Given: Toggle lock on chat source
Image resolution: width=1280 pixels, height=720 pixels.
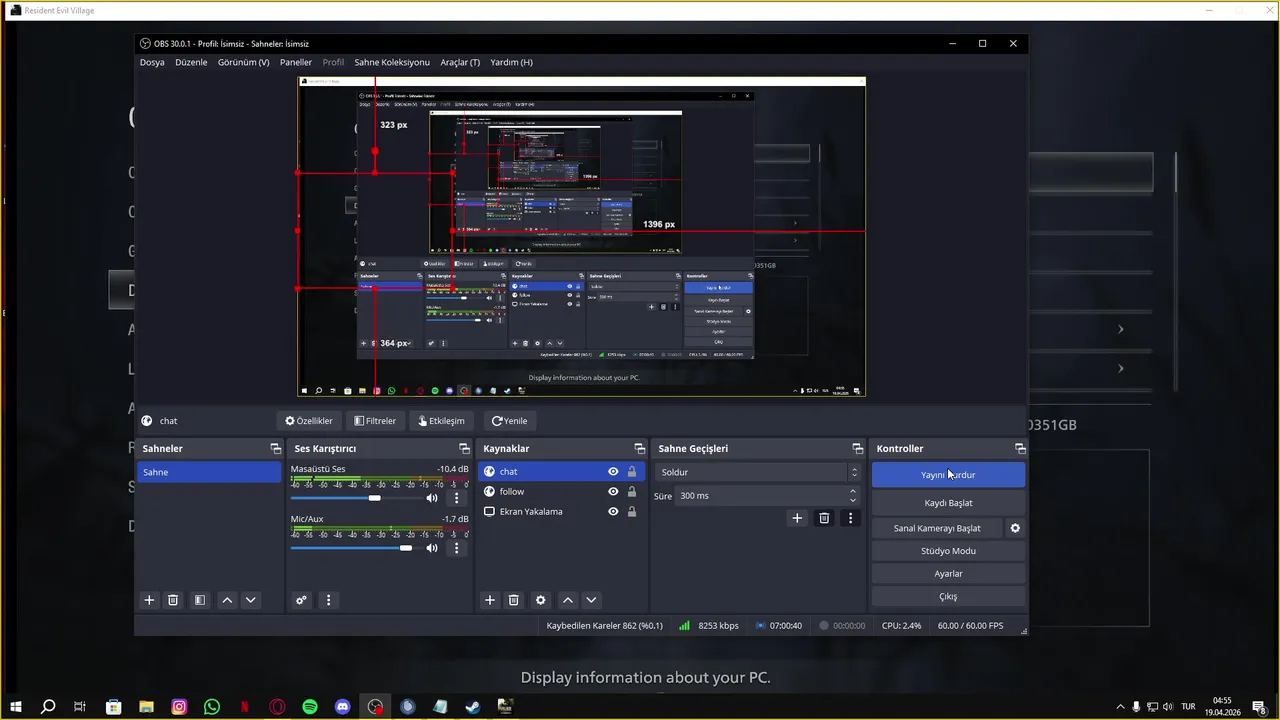Looking at the screenshot, I should (x=631, y=472).
